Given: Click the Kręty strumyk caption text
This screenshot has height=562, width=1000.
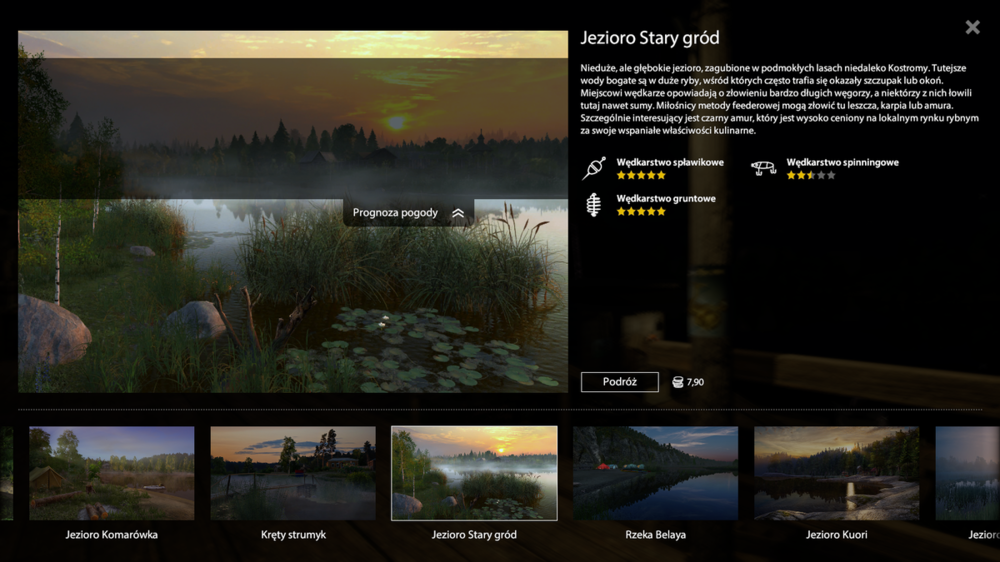Looking at the screenshot, I should [x=293, y=535].
